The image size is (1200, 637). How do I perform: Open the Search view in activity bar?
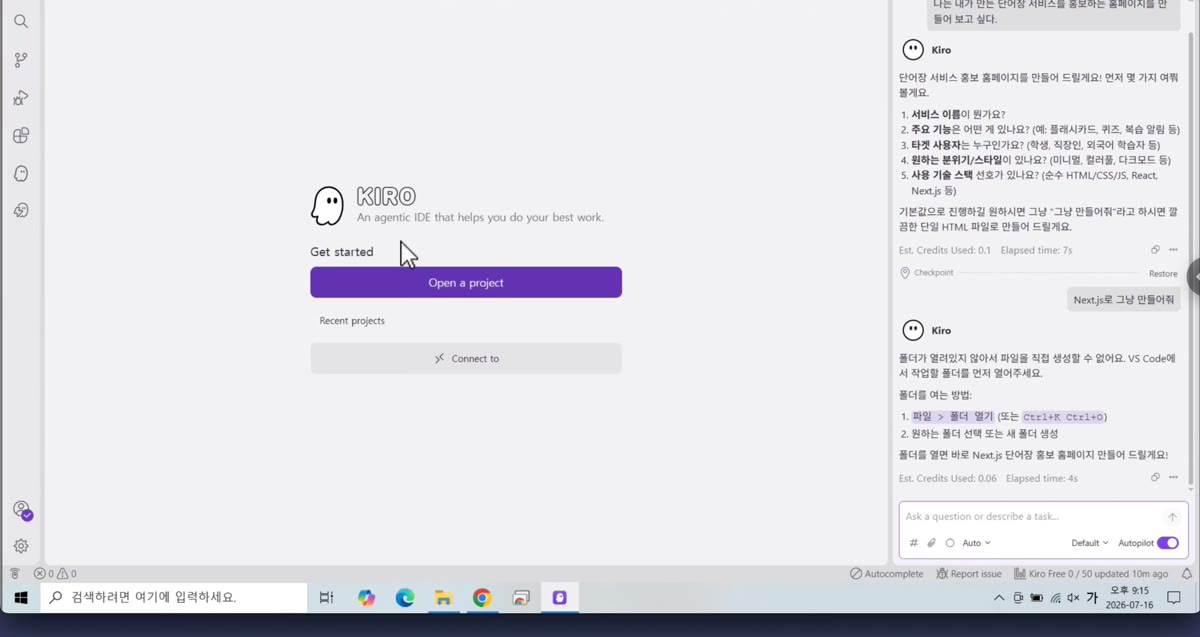click(21, 21)
